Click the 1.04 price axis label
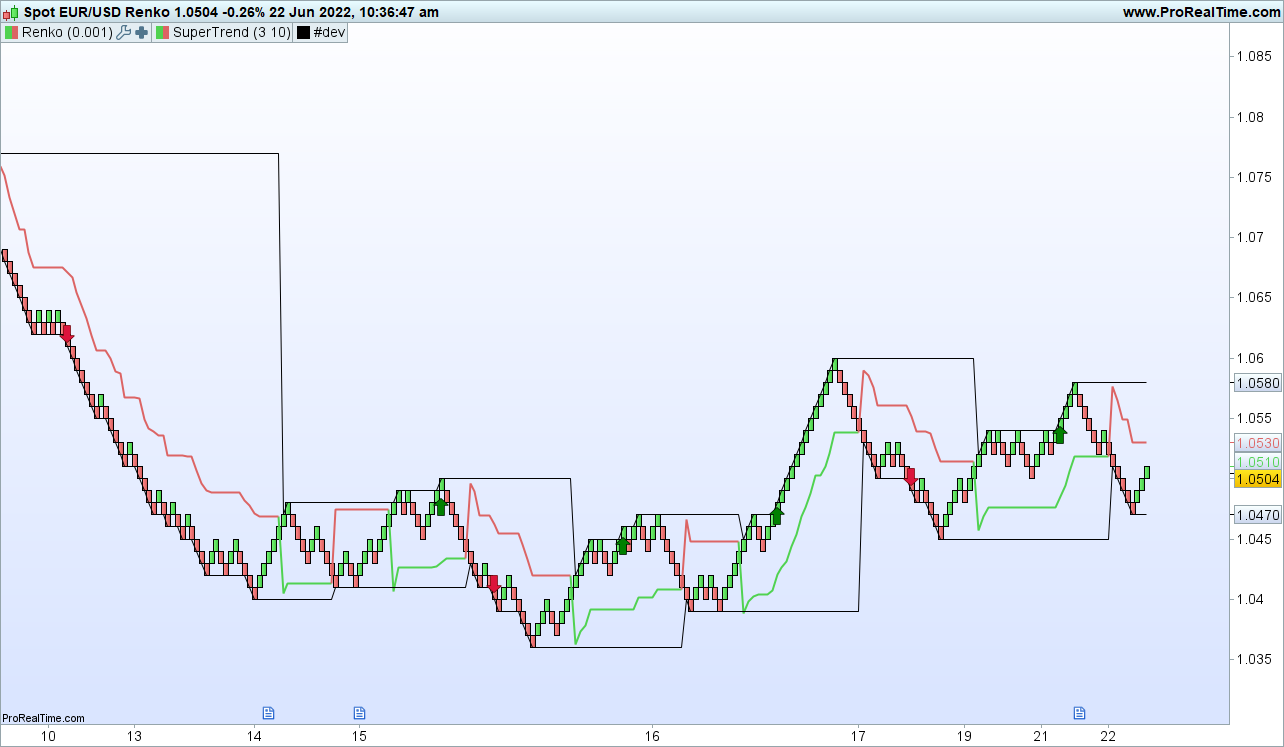The width and height of the screenshot is (1284, 747). (x=1252, y=599)
